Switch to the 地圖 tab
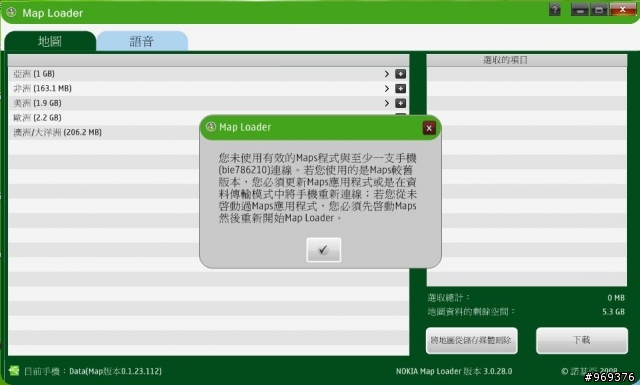This screenshot has width=640, height=385. pos(50,41)
